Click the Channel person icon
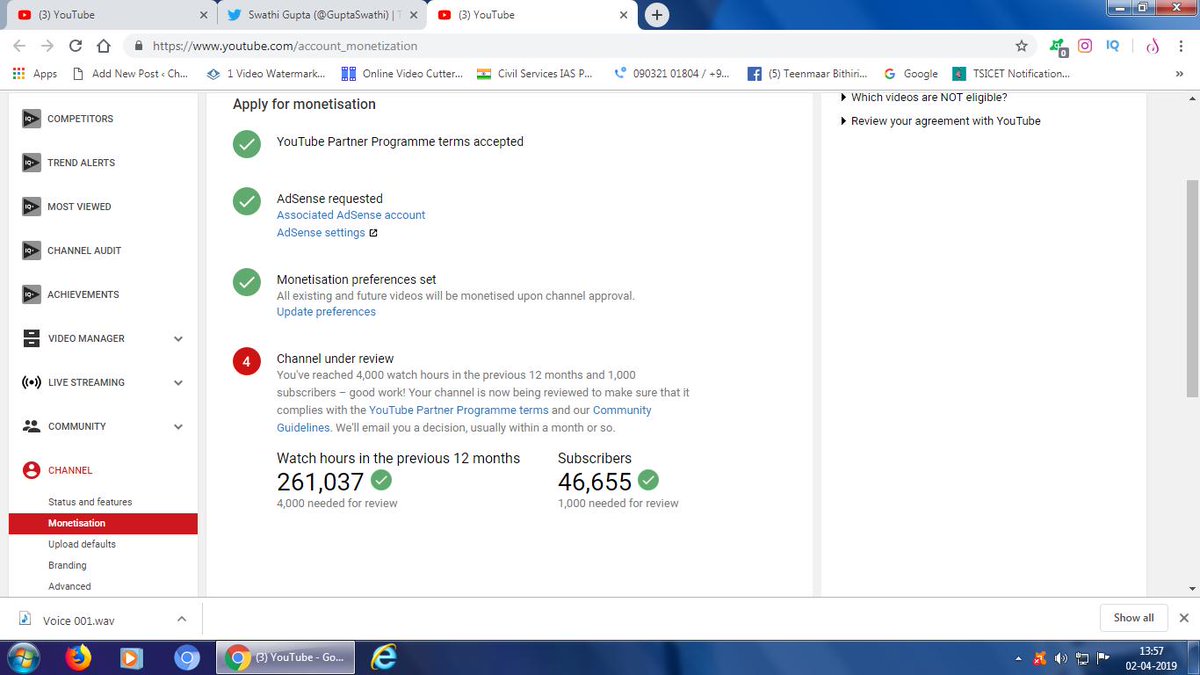The width and height of the screenshot is (1200, 675). (x=30, y=470)
